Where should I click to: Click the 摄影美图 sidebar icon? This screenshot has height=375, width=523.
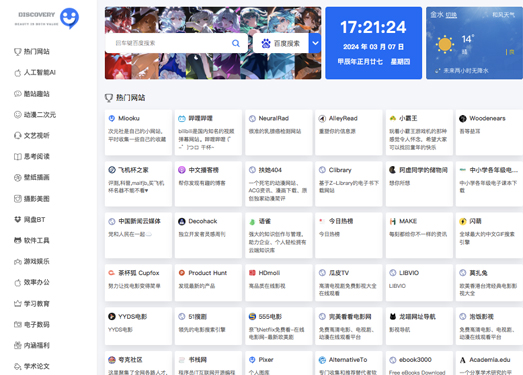point(18,199)
